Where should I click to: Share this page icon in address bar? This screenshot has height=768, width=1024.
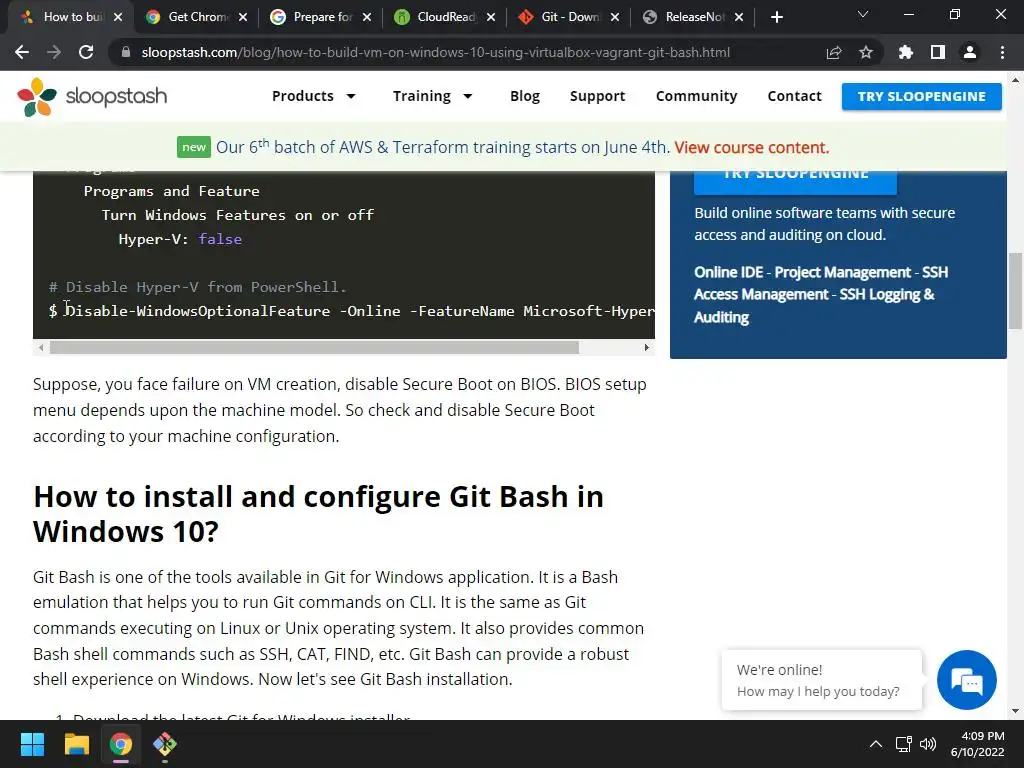coord(834,52)
